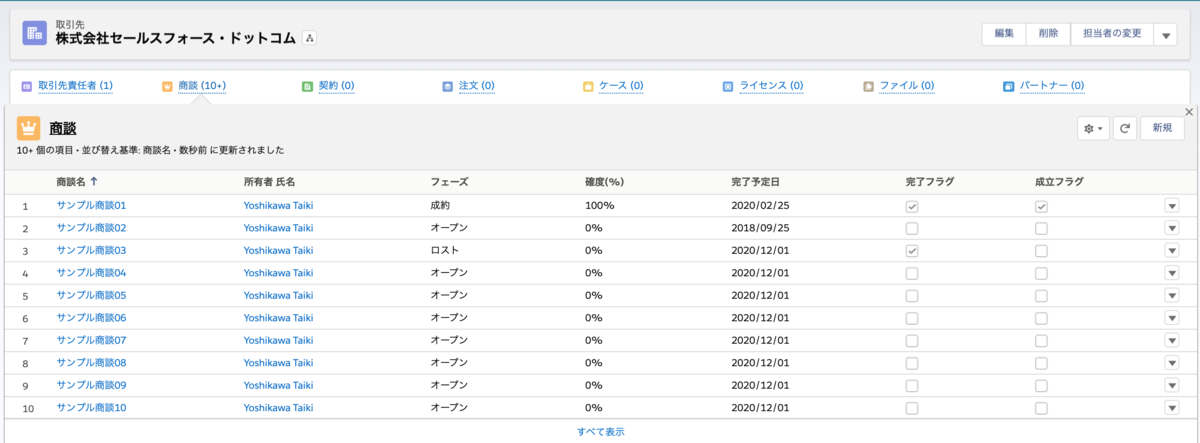Image resolution: width=1200 pixels, height=443 pixels.
Task: Open 商談 (10+) related list link
Action: point(202,86)
